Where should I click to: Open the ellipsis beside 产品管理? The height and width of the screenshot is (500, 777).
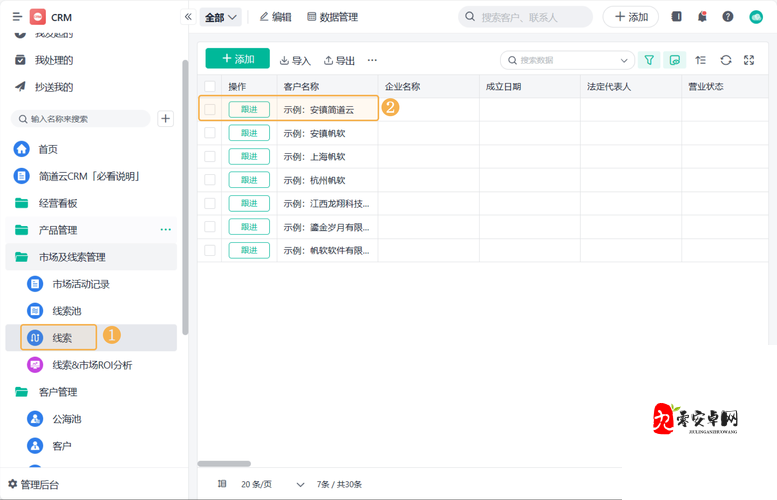pyautogui.click(x=166, y=230)
